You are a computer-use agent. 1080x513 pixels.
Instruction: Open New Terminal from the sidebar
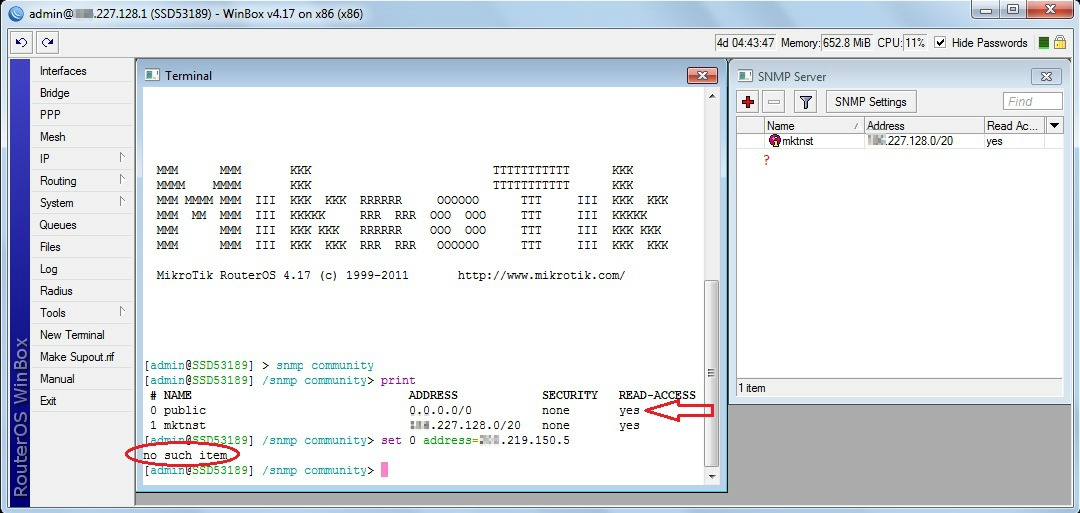coord(81,335)
